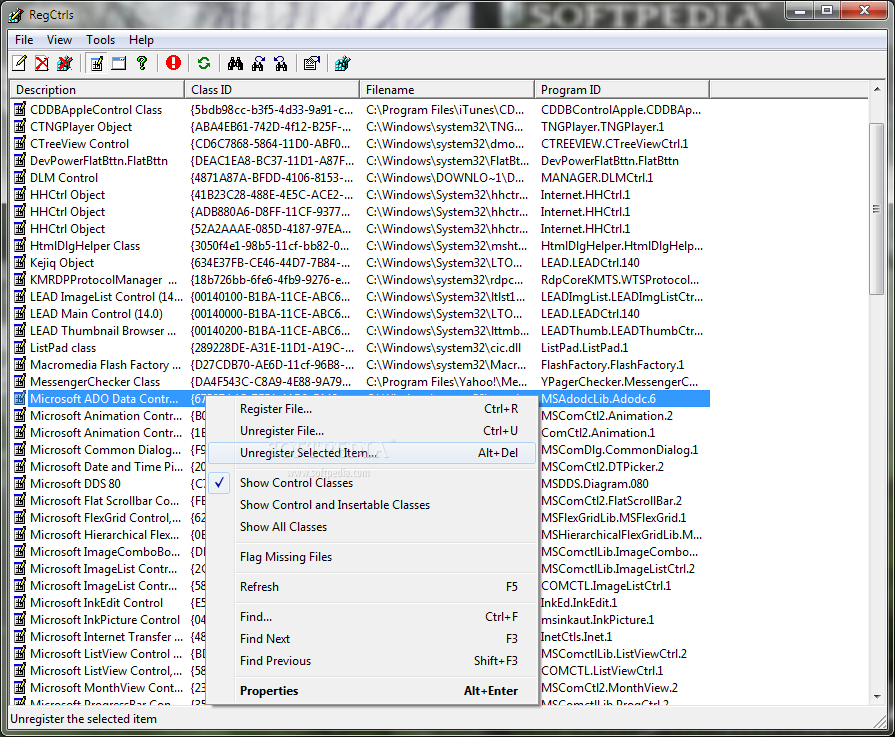The height and width of the screenshot is (737, 895).
Task: Open the View menu
Action: pos(59,40)
